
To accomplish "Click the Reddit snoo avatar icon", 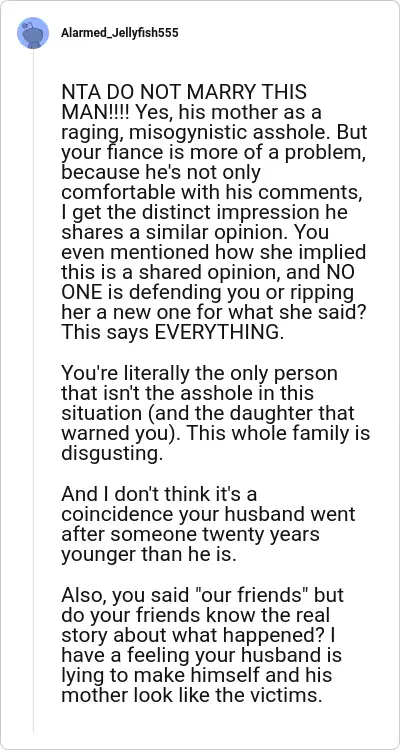I will pos(33,33).
